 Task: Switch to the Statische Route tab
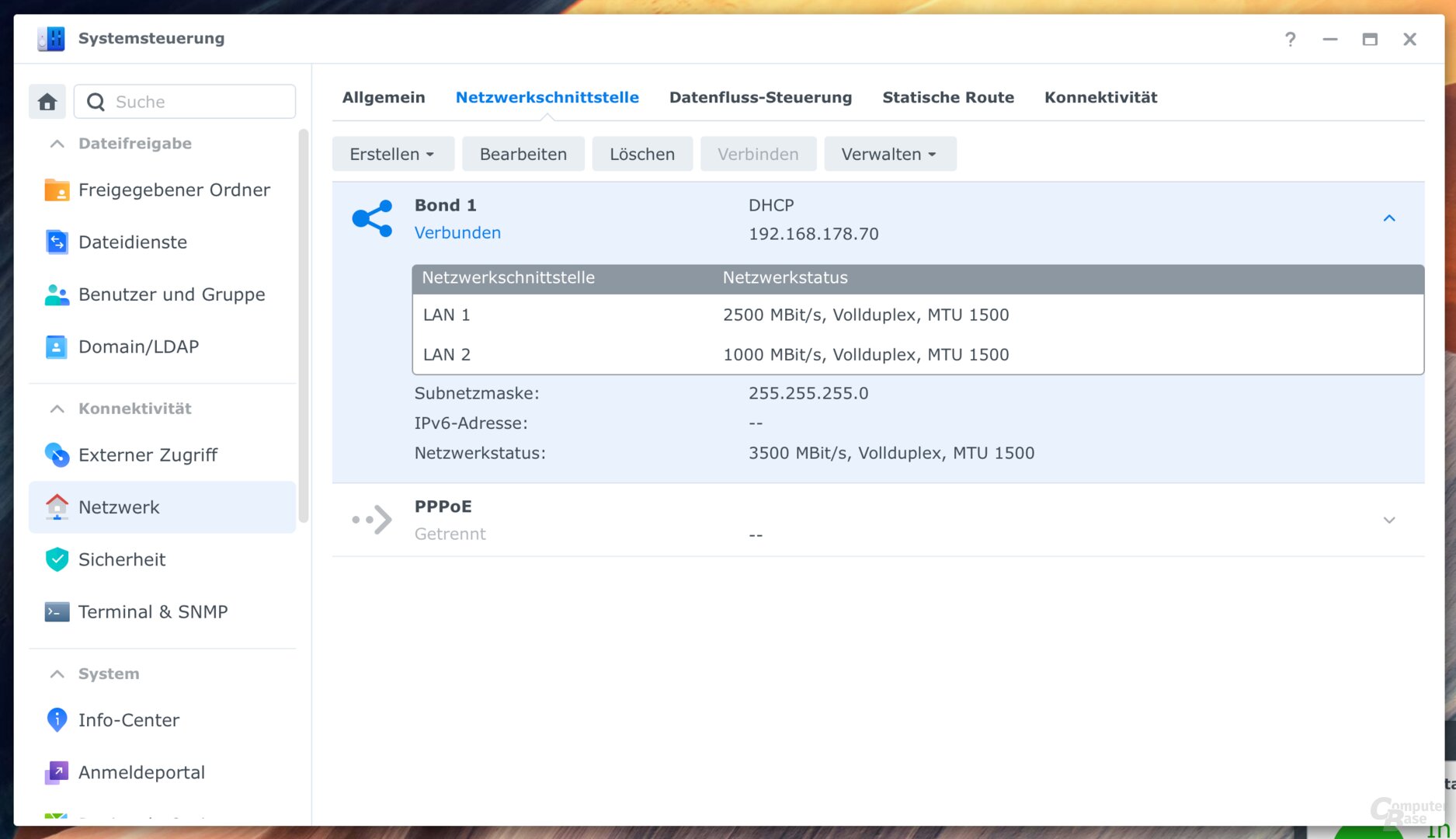point(947,97)
